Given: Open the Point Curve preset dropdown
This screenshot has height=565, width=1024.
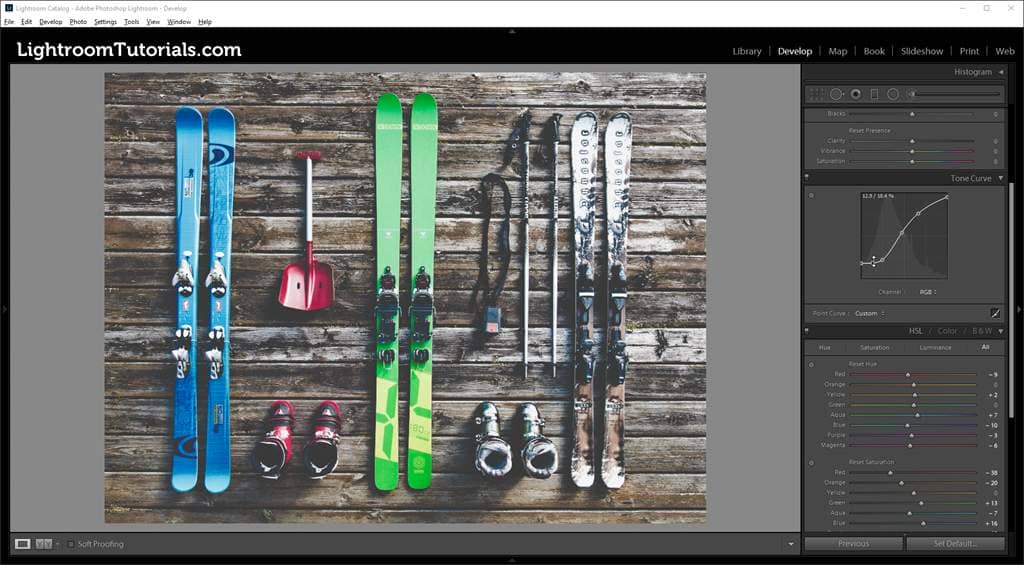Looking at the screenshot, I should pyautogui.click(x=868, y=313).
